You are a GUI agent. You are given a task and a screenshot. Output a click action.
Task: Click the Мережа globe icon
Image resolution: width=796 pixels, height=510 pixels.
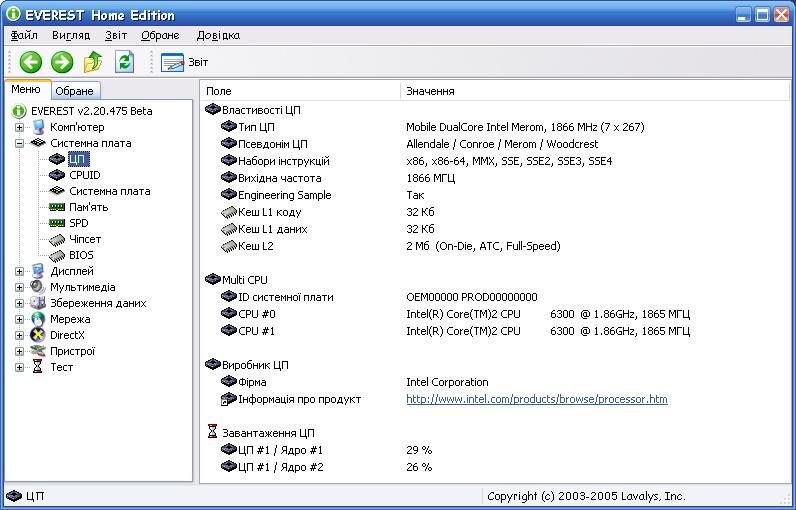click(x=38, y=319)
